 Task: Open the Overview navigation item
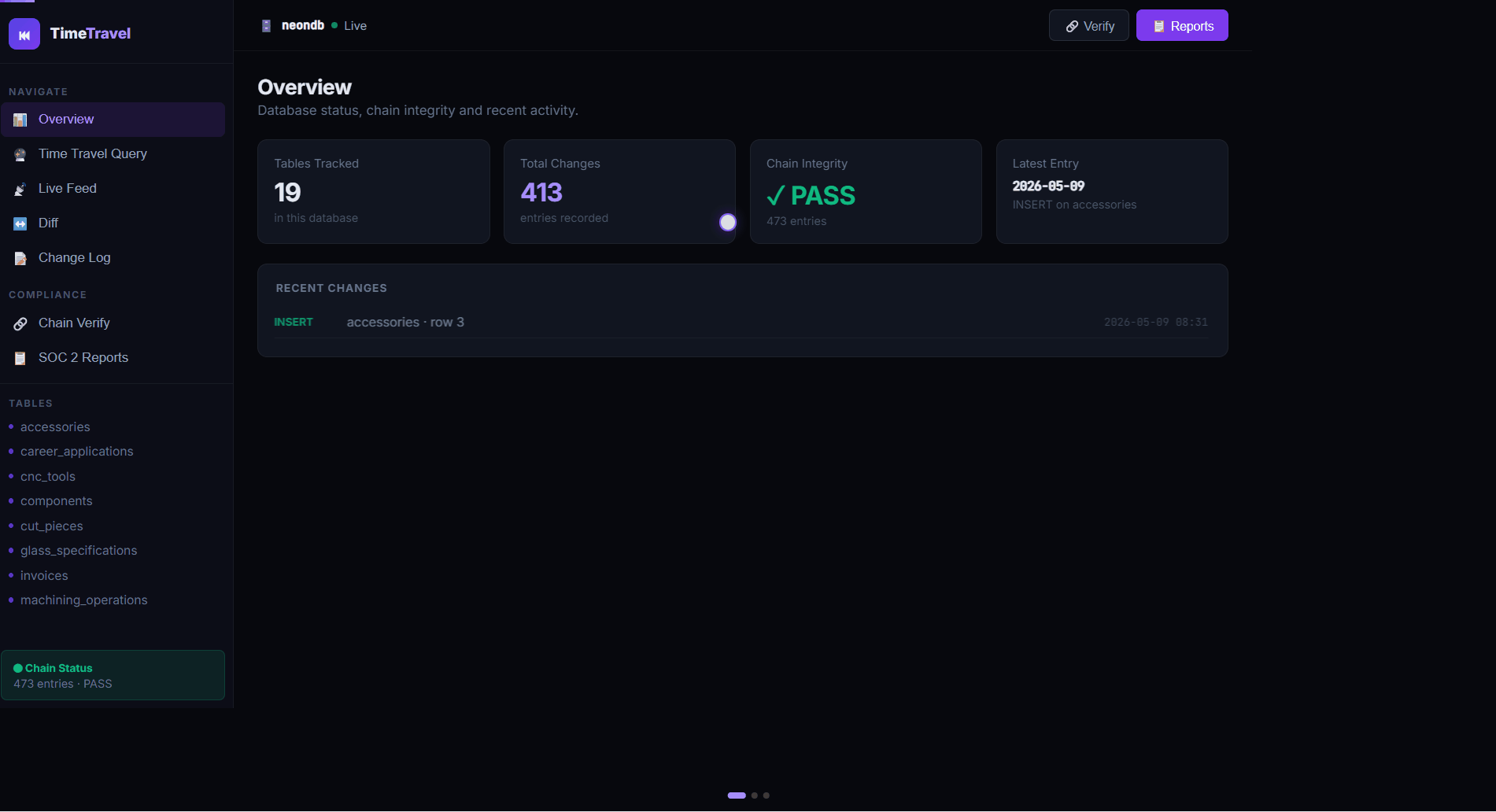pos(113,120)
